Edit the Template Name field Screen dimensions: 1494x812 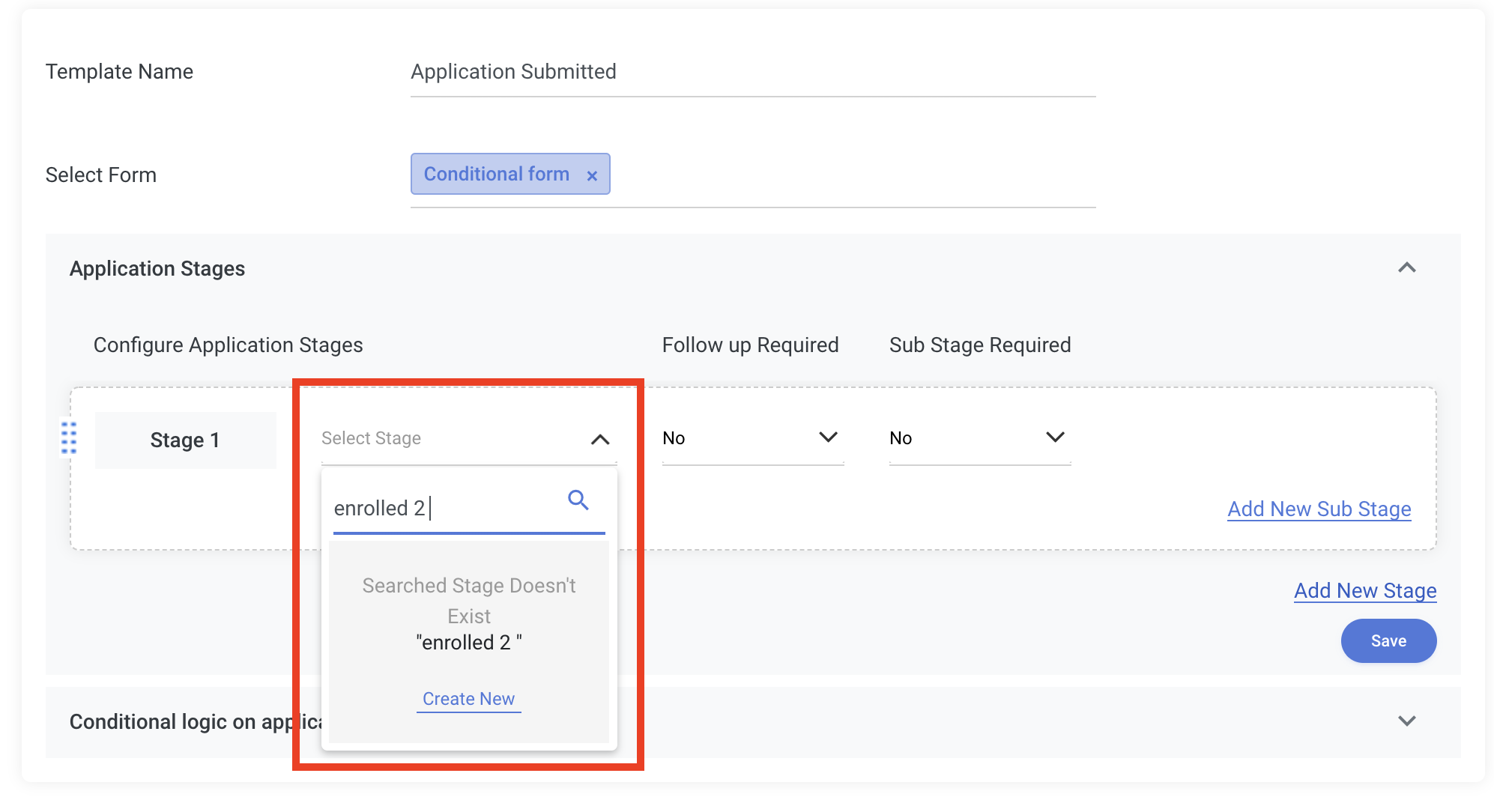(753, 72)
